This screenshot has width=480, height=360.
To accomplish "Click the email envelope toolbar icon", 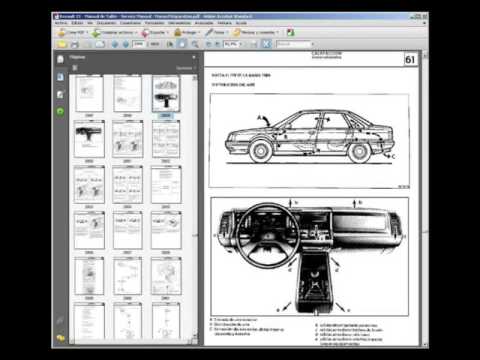I will 100,44.
